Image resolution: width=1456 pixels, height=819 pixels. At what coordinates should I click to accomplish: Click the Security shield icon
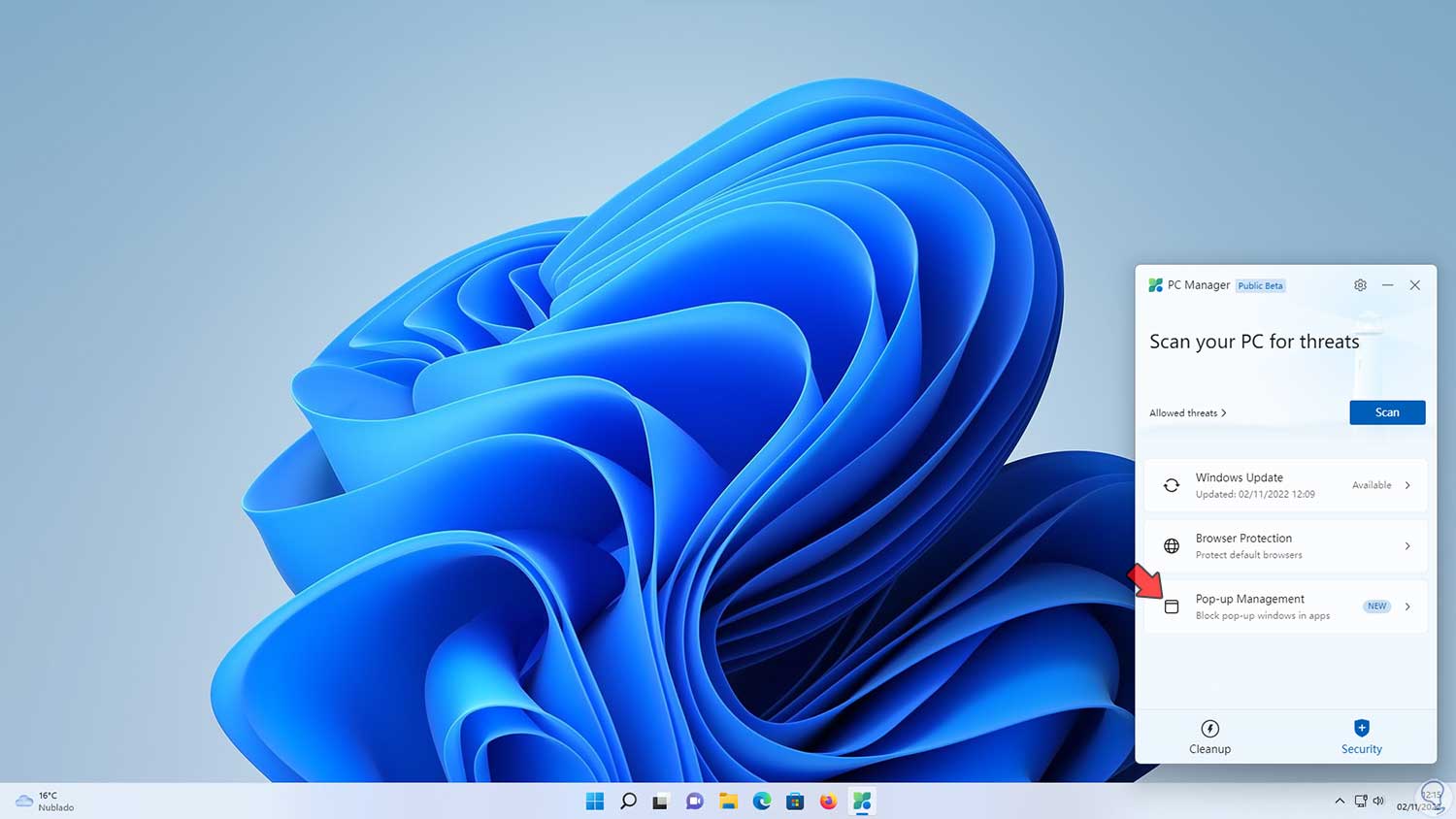pos(1361,728)
